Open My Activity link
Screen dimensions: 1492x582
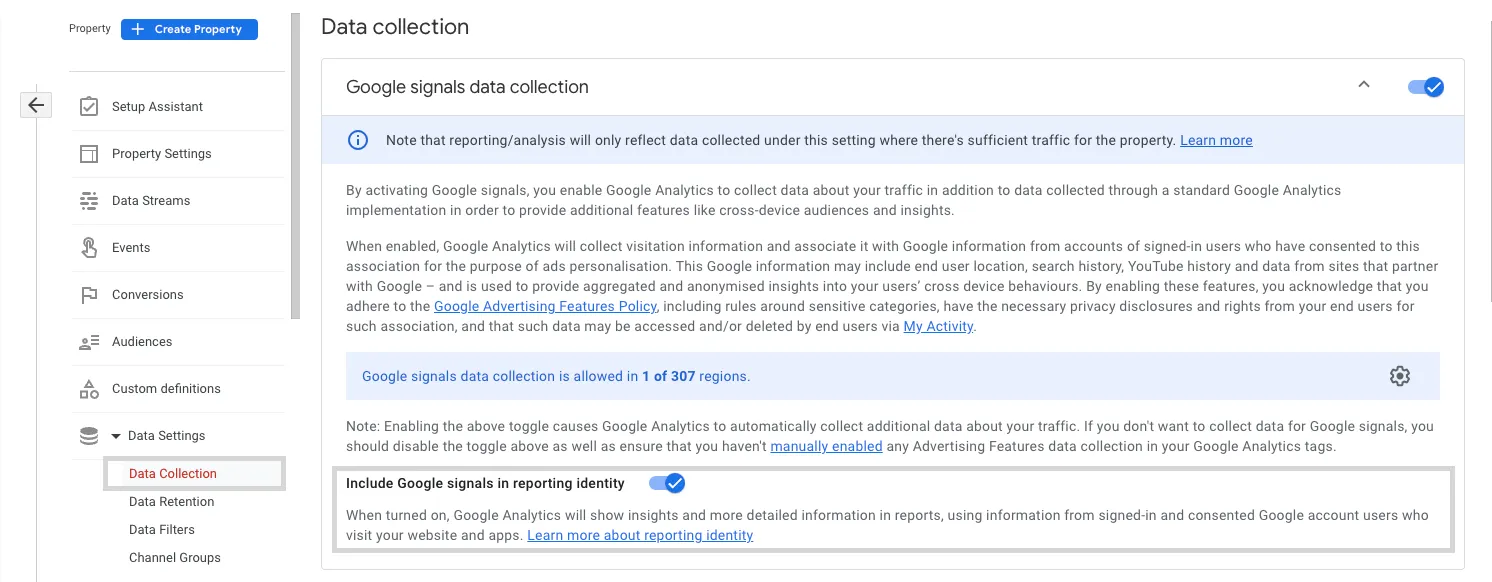tap(938, 326)
